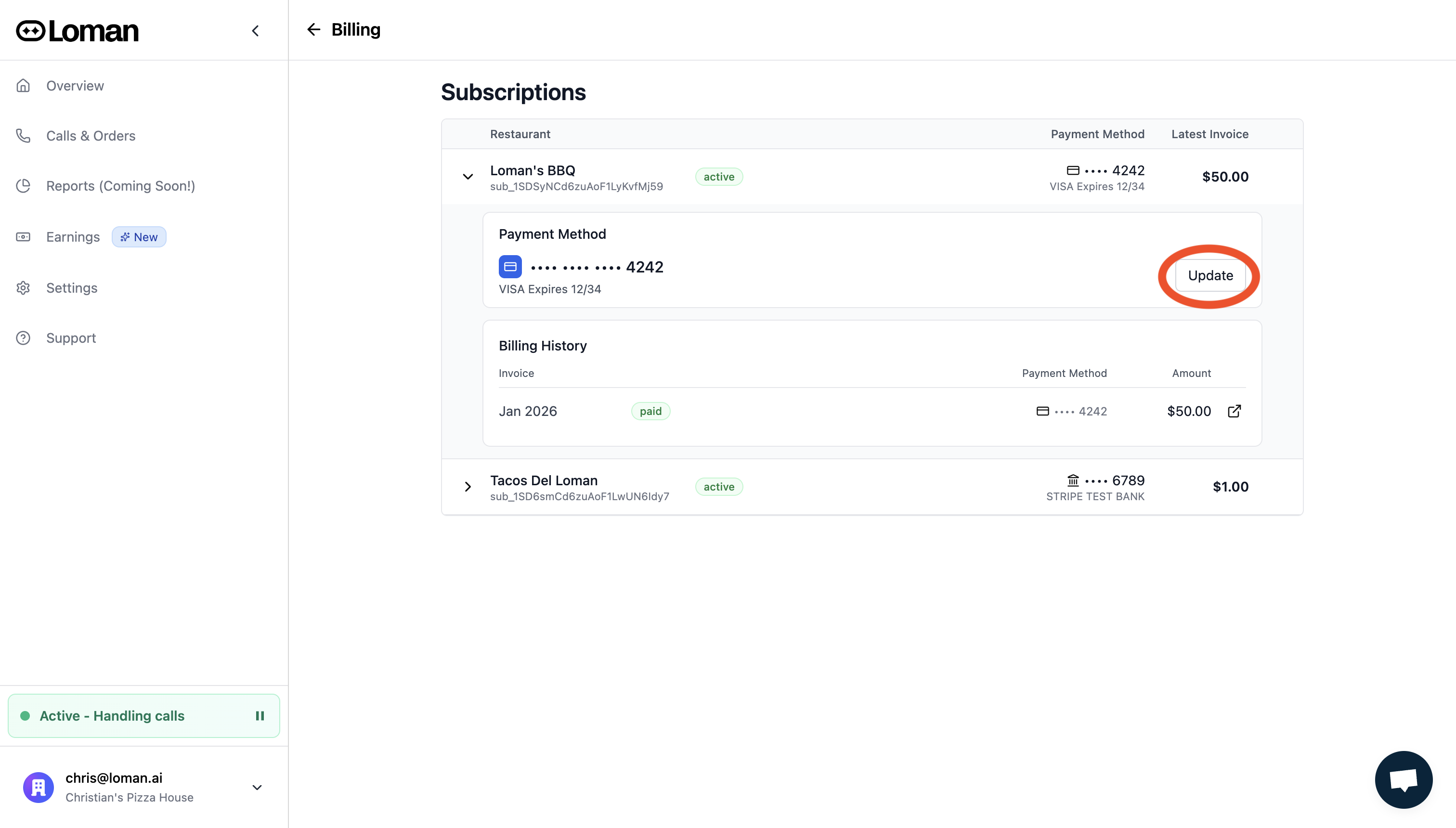
Task: Expand the Tacos Del Loman subscription
Action: click(468, 487)
